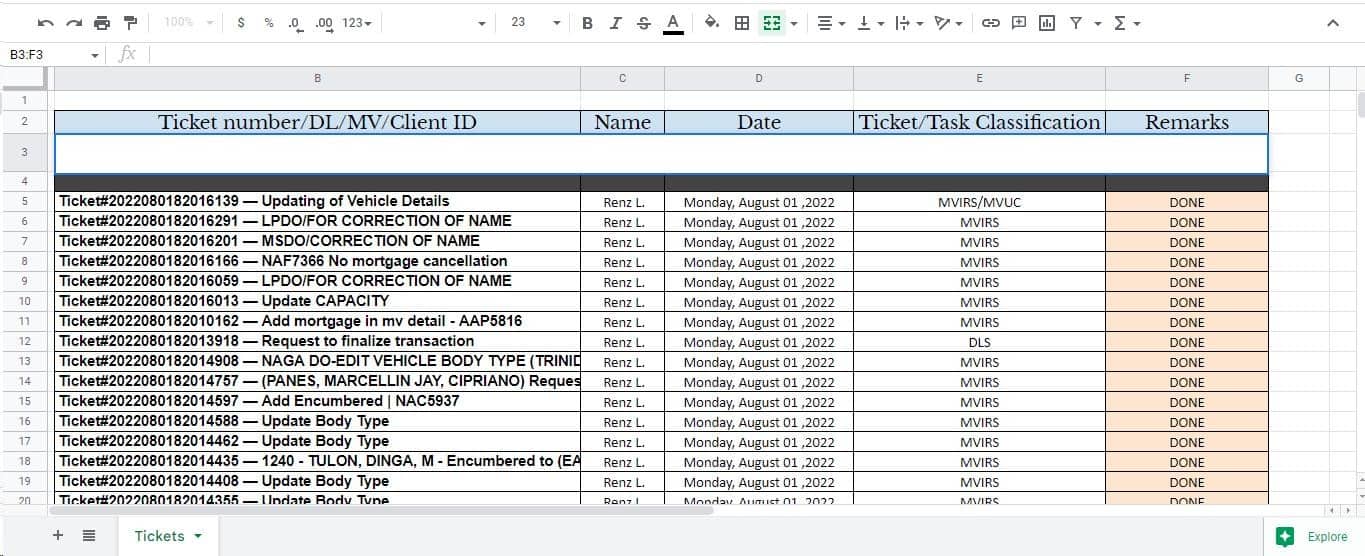
Task: Open text wrapping dropdown
Action: tap(909, 23)
